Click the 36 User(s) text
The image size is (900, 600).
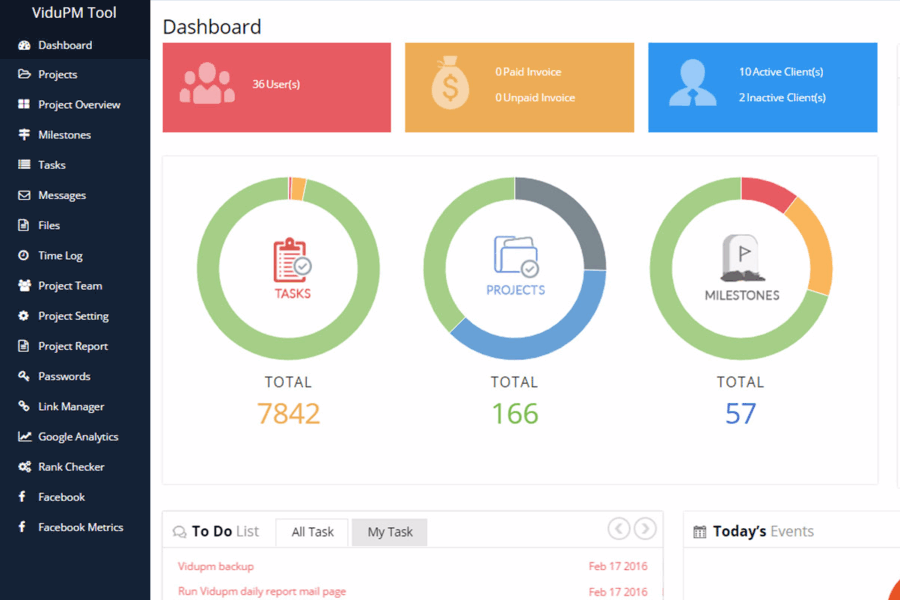click(276, 84)
